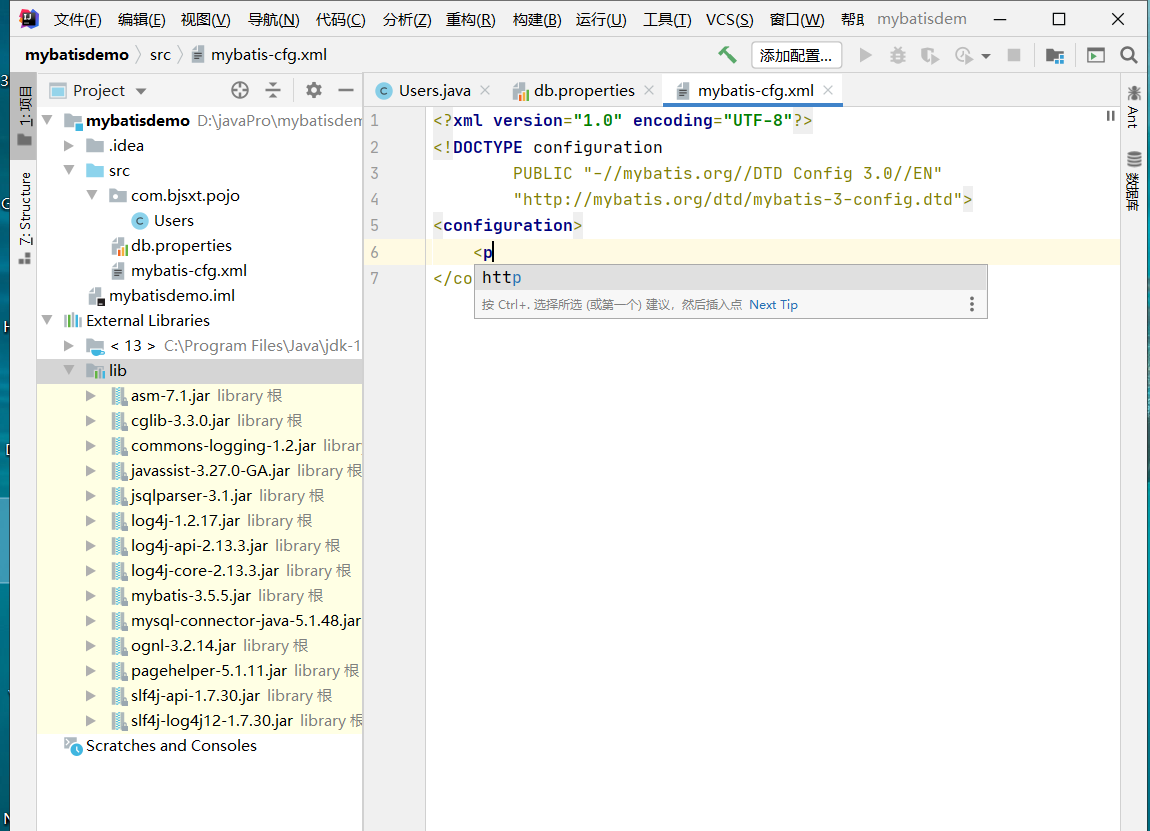Viewport: 1150px width, 831px height.
Task: Click the Run Anything icon
Action: (1096, 55)
